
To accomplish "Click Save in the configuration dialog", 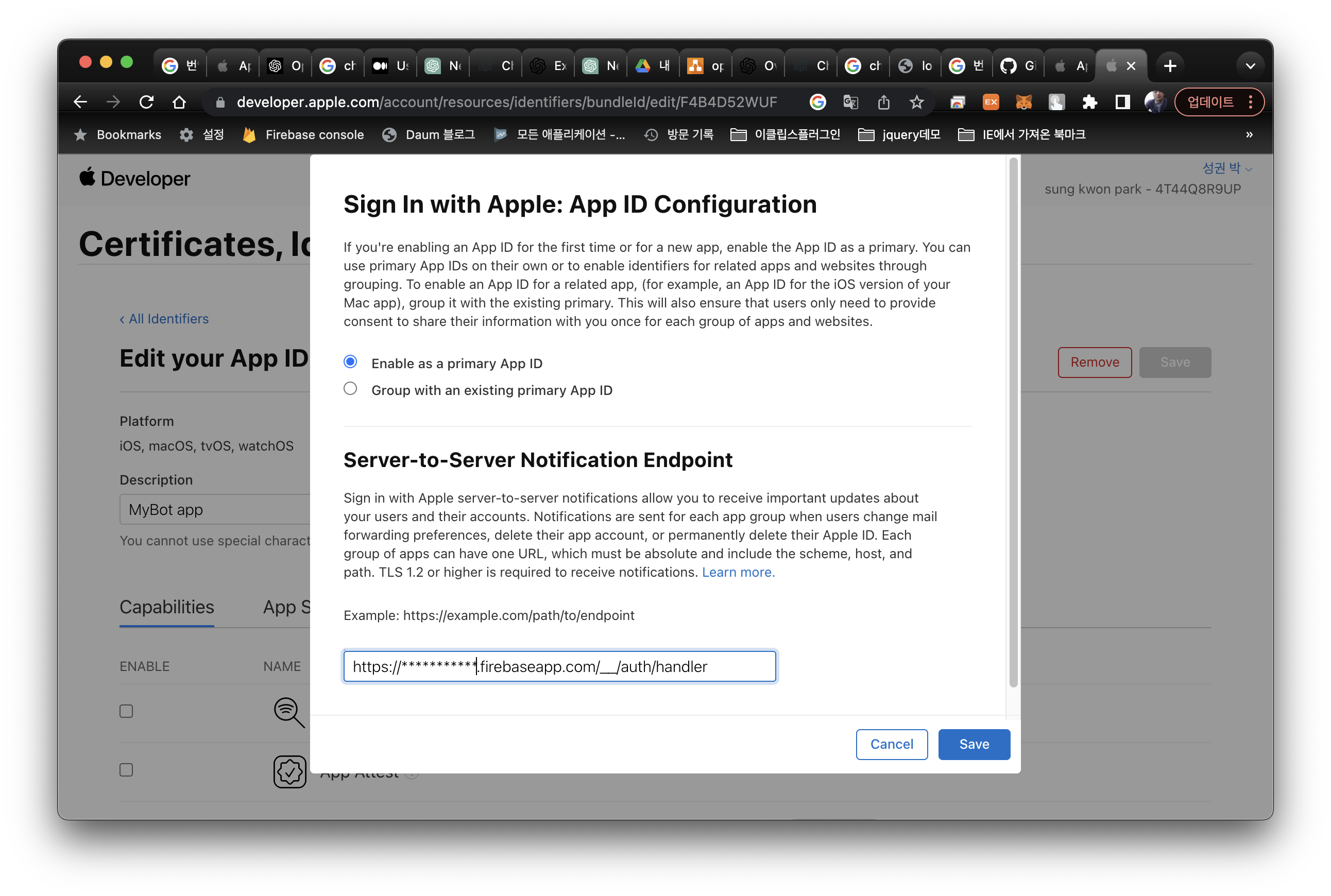I will pyautogui.click(x=973, y=744).
